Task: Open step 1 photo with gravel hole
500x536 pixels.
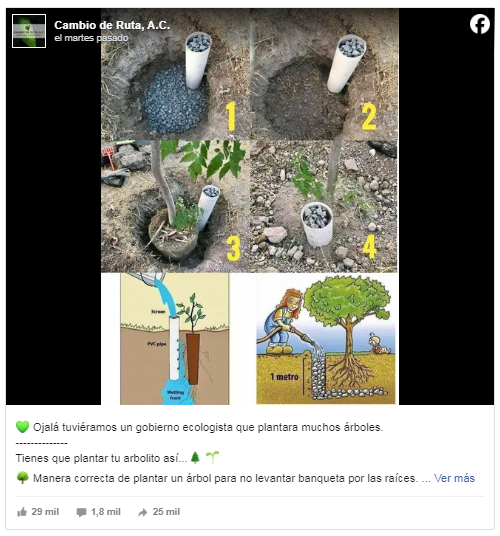Action: [175, 74]
